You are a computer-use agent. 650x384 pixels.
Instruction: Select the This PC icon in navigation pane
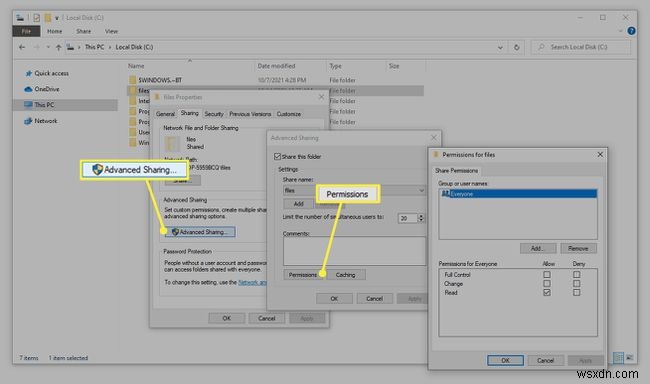[28, 105]
